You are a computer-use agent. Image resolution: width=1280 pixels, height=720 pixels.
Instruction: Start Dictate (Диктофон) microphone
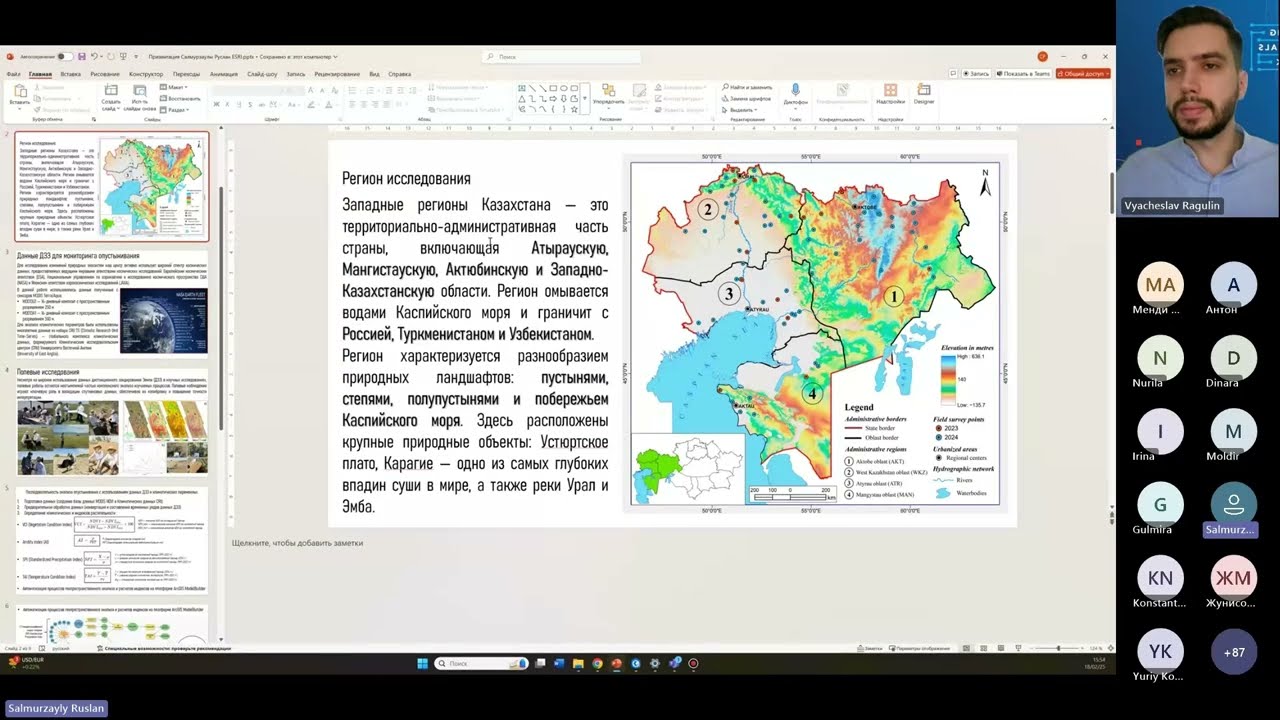point(796,95)
